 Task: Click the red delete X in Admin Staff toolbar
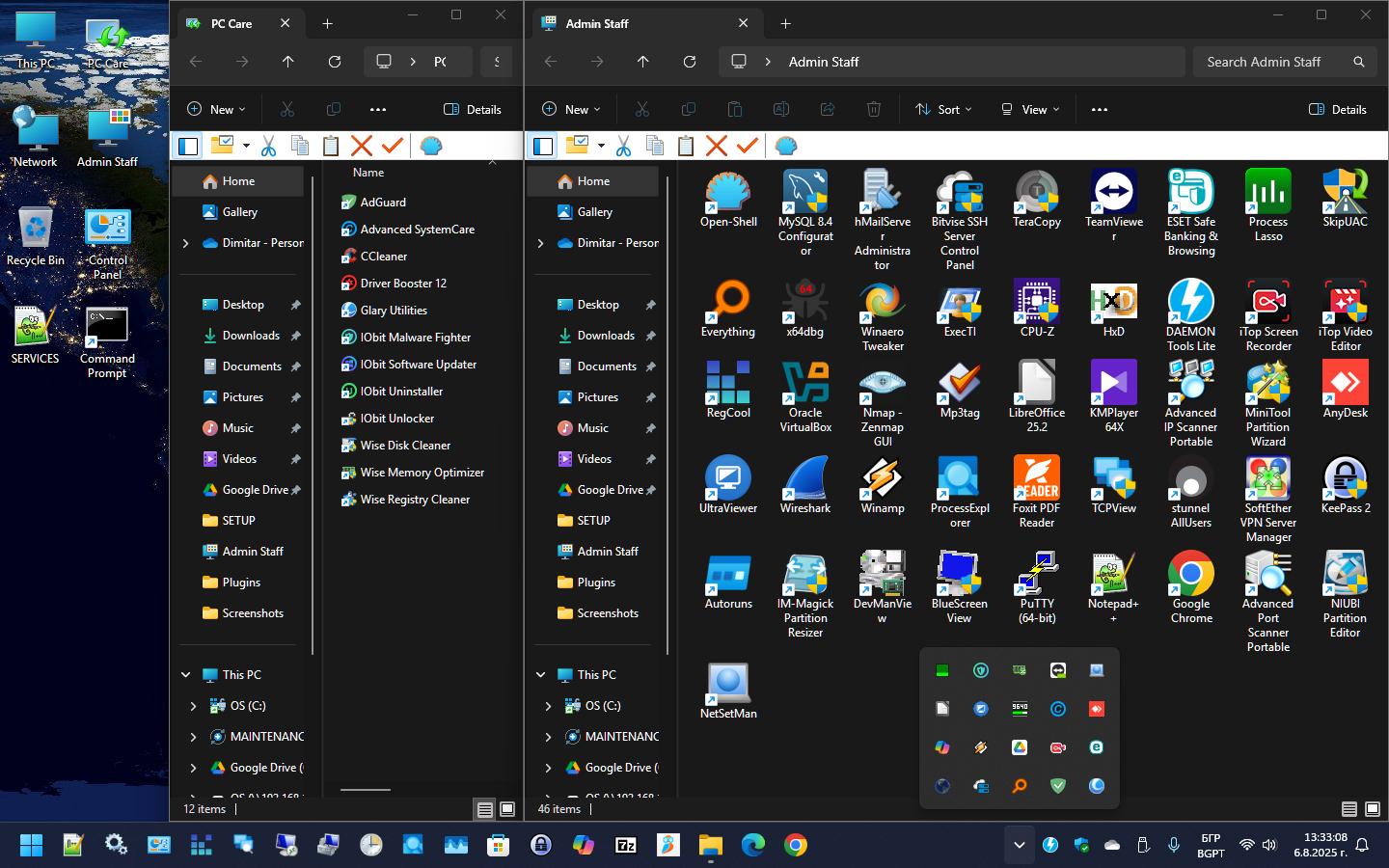[x=716, y=146]
